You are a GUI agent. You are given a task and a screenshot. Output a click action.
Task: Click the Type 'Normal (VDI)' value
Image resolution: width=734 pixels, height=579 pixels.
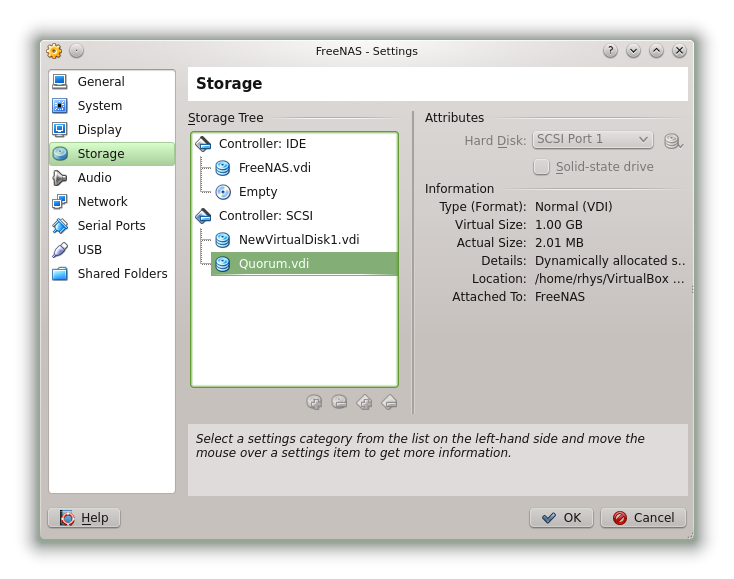573,206
